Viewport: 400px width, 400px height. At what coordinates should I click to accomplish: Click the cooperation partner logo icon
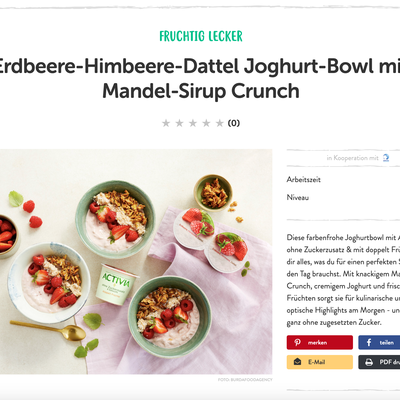coord(386,158)
